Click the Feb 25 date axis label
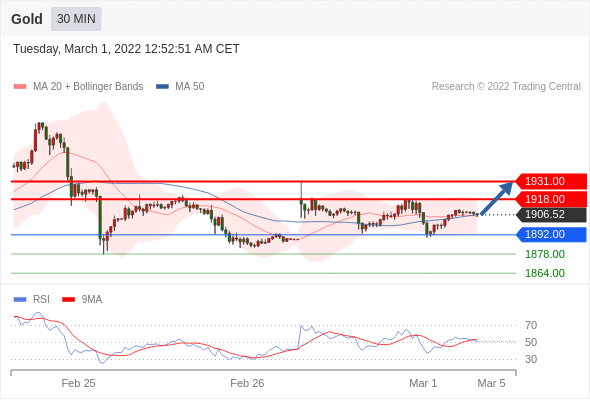This screenshot has width=590, height=400. (78, 383)
